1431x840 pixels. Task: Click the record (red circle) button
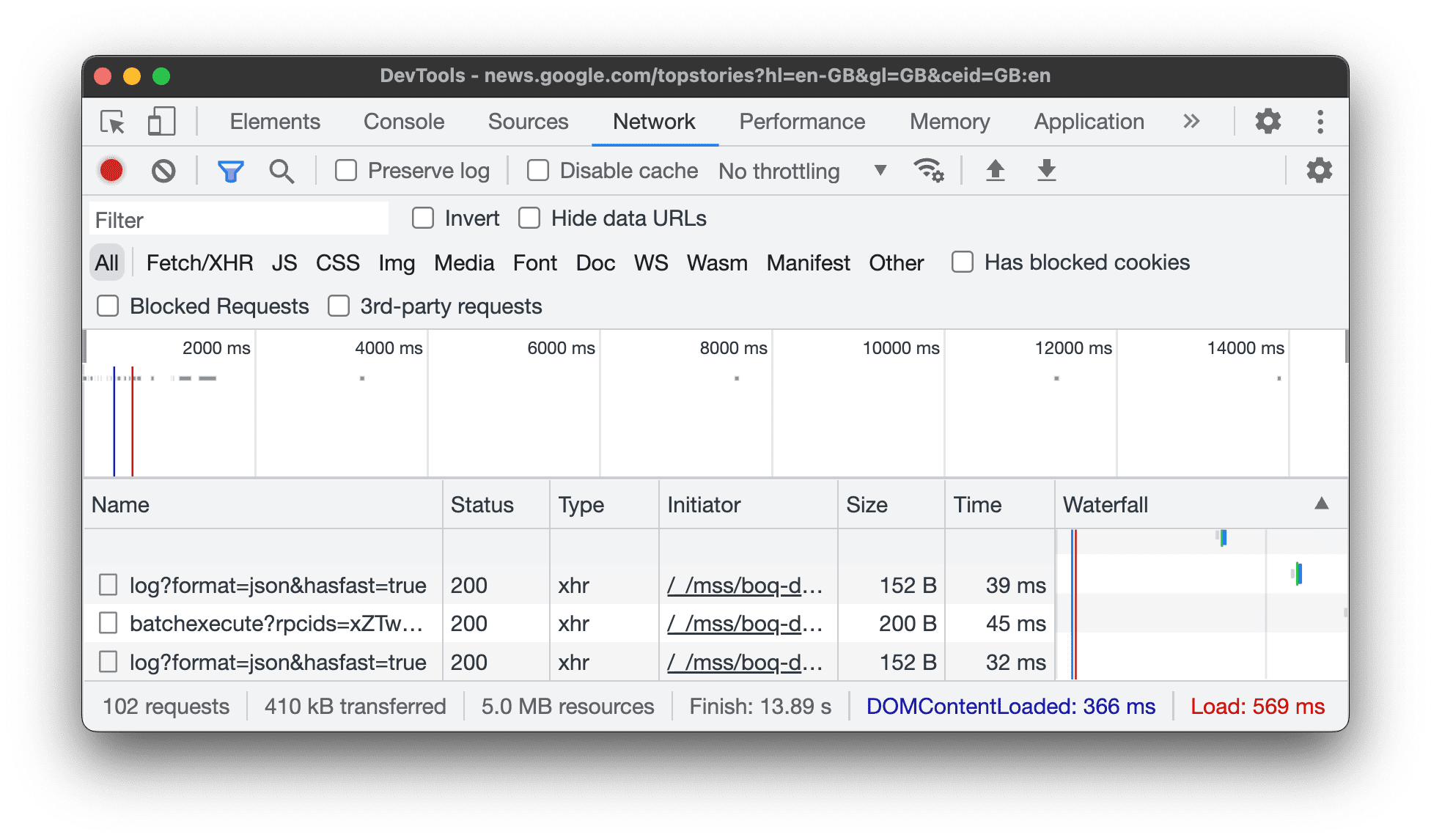click(111, 170)
